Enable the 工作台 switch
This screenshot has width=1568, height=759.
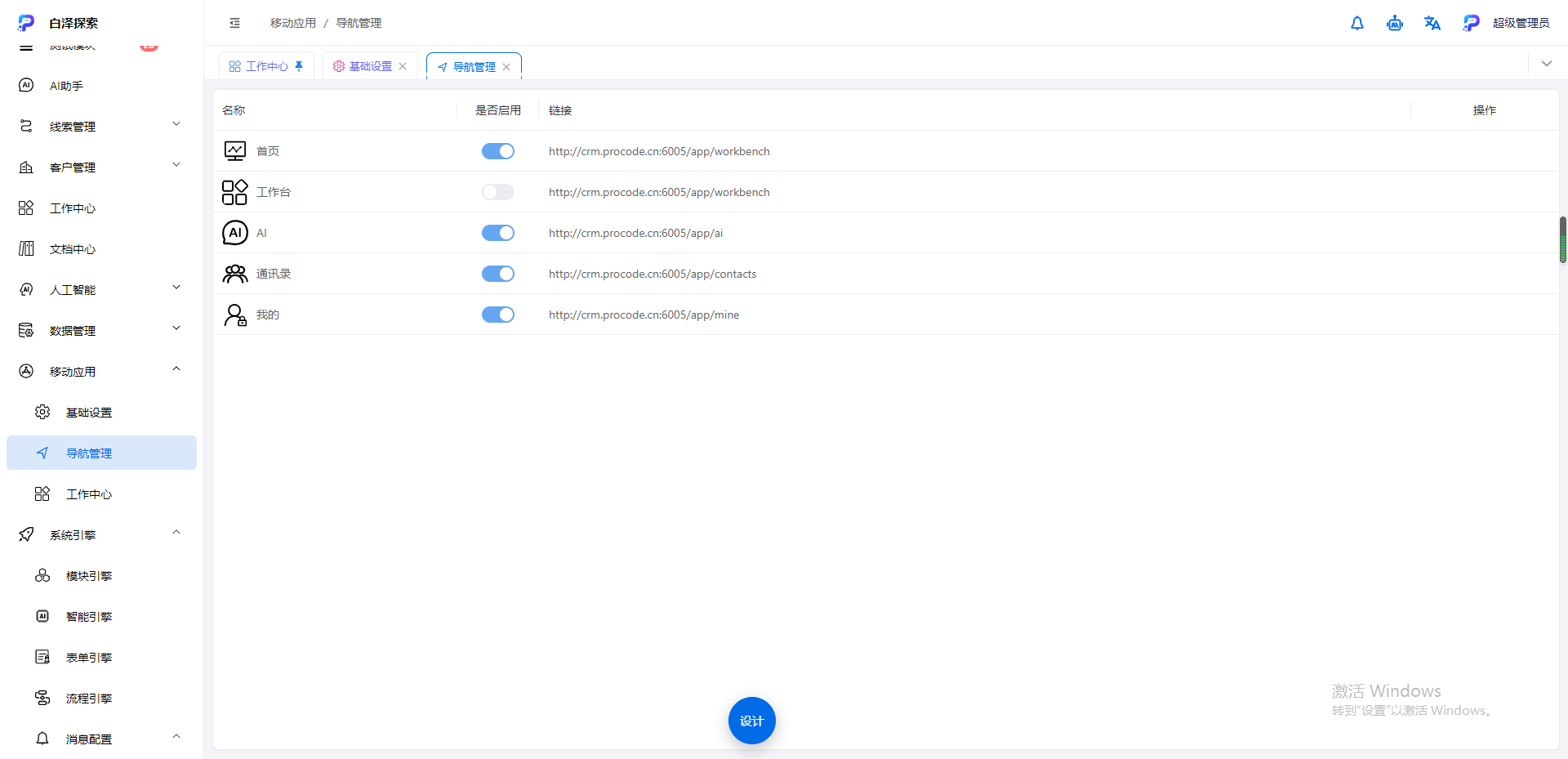498,192
